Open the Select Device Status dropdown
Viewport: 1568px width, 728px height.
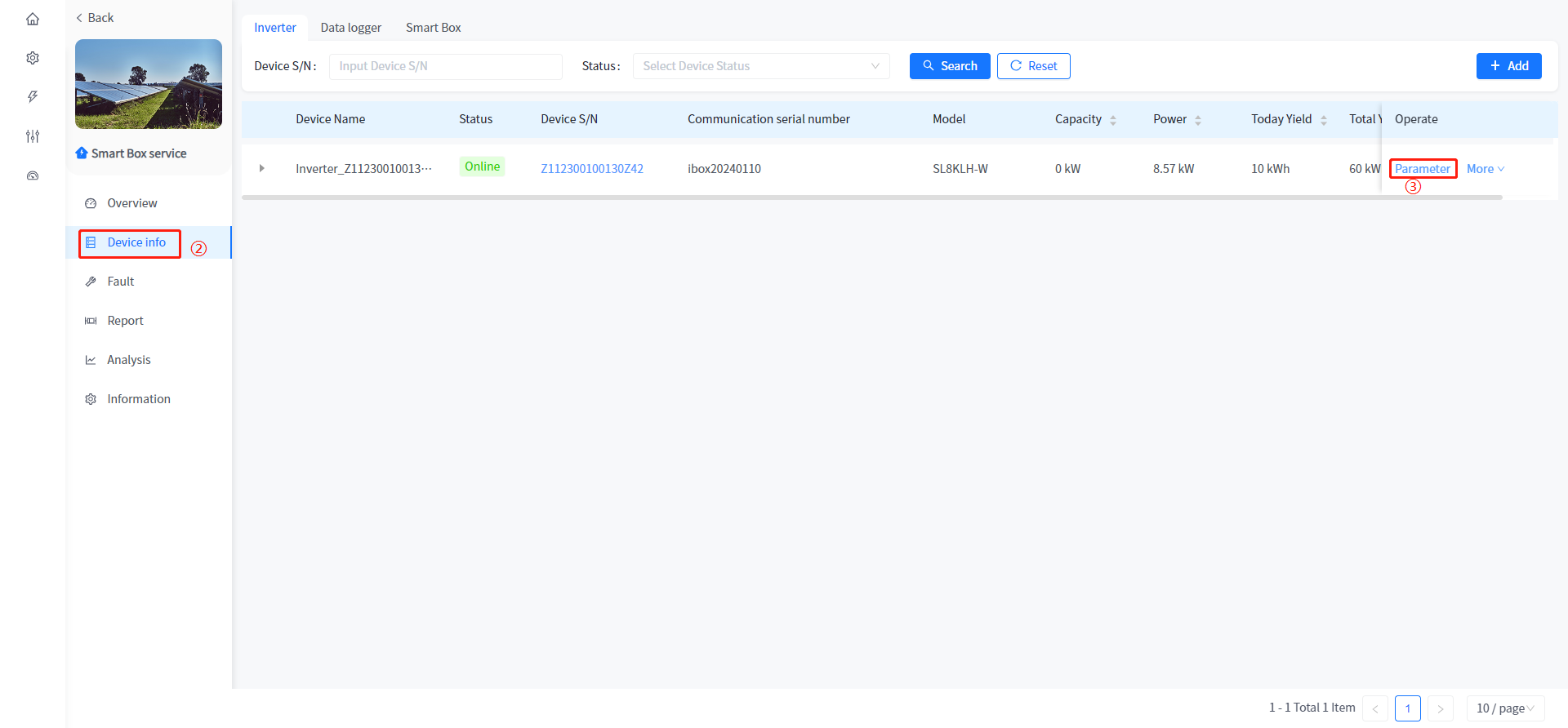pos(761,66)
